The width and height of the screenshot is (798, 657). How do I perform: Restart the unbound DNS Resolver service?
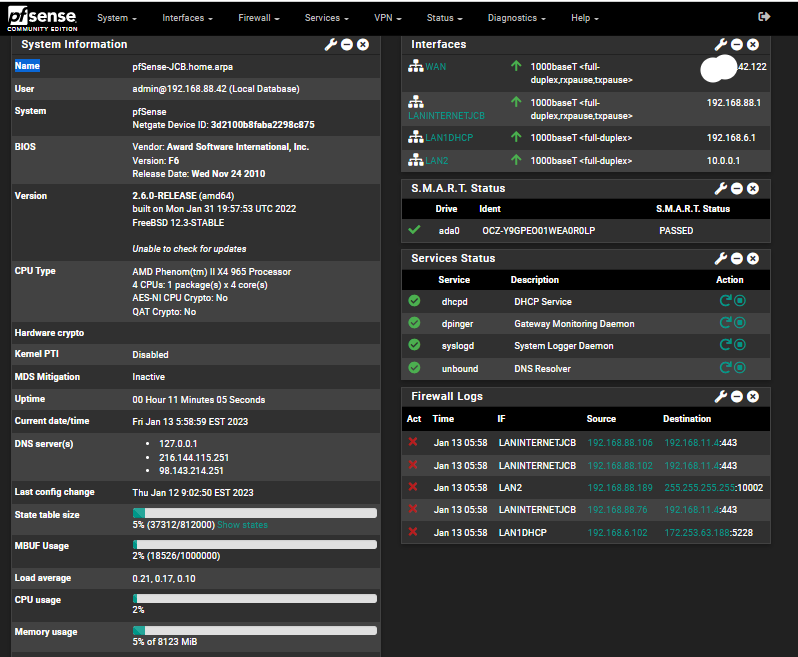click(x=725, y=367)
